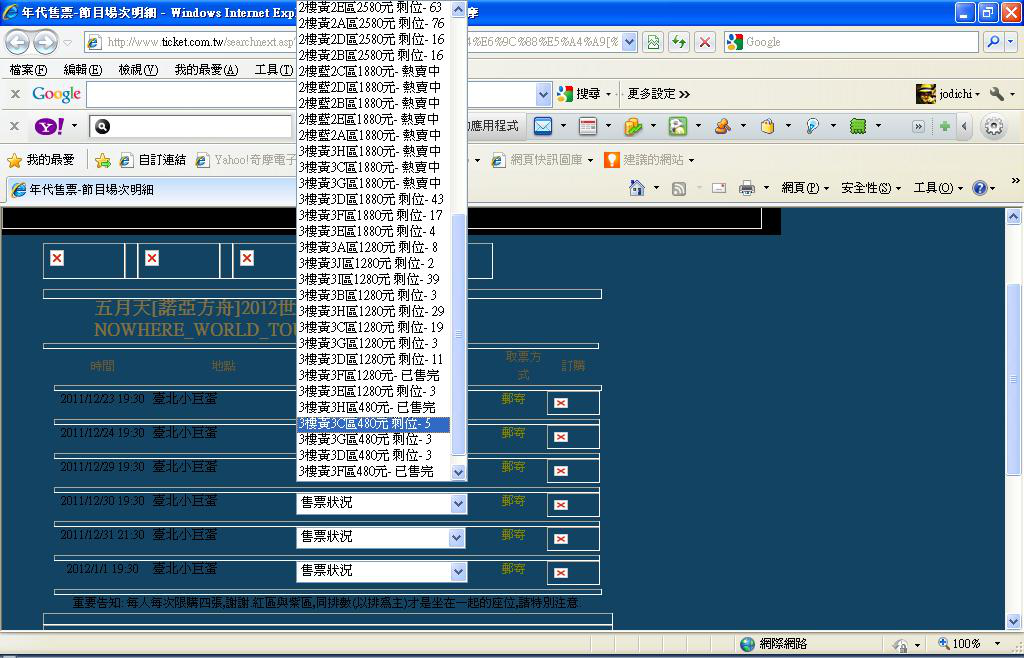Viewport: 1024px width, 658px height.
Task: Open the Yahoo toolbar mail envelope icon
Action: point(543,126)
